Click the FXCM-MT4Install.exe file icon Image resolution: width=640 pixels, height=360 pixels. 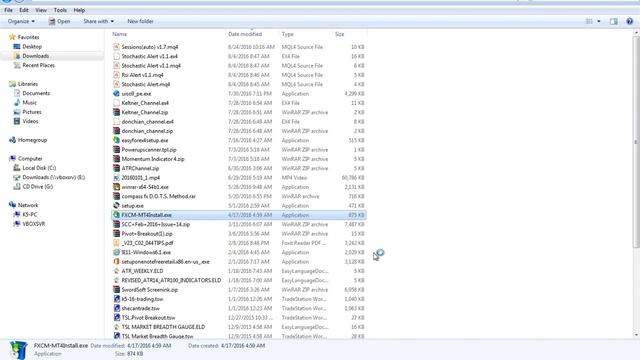pyautogui.click(x=116, y=215)
